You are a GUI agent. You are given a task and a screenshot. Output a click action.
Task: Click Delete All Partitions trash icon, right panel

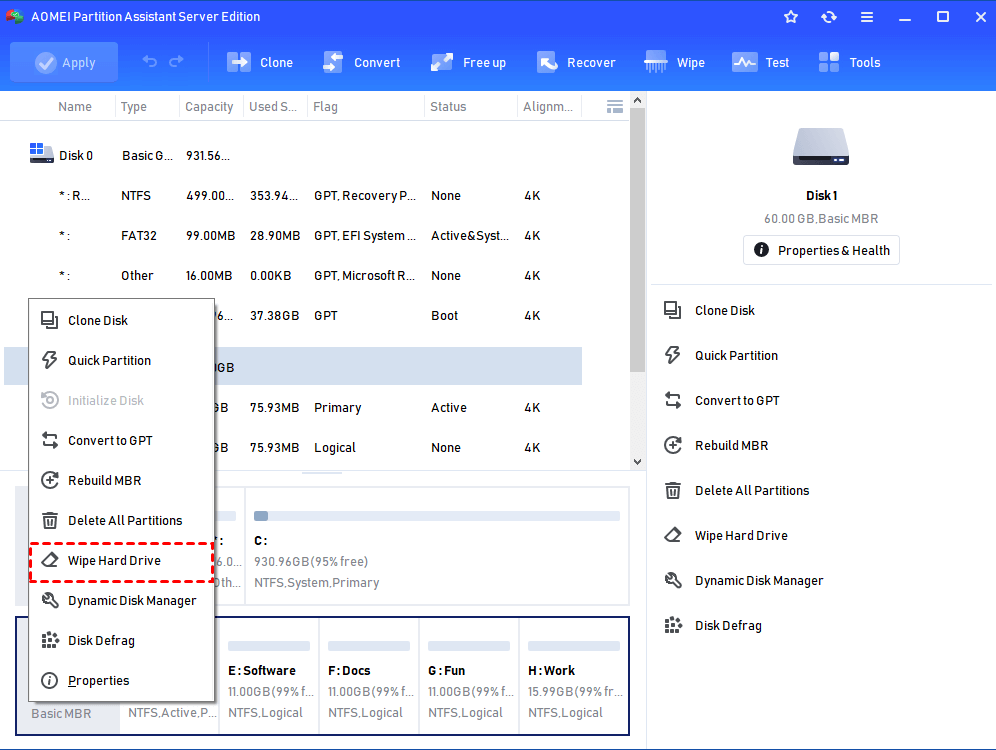[673, 490]
